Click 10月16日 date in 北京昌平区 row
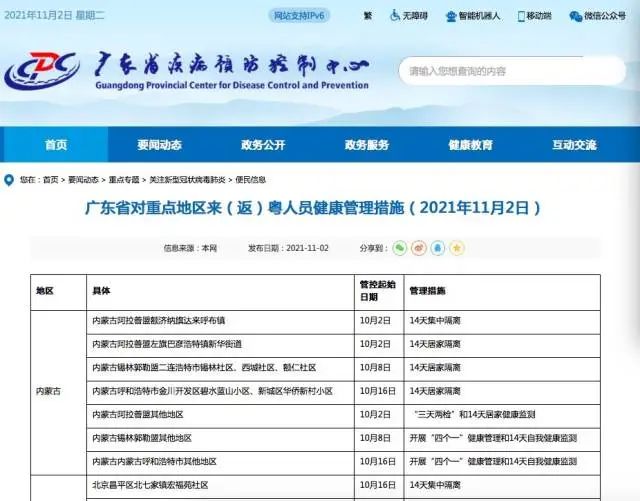Screen dimensions: 640x501 tap(378, 485)
